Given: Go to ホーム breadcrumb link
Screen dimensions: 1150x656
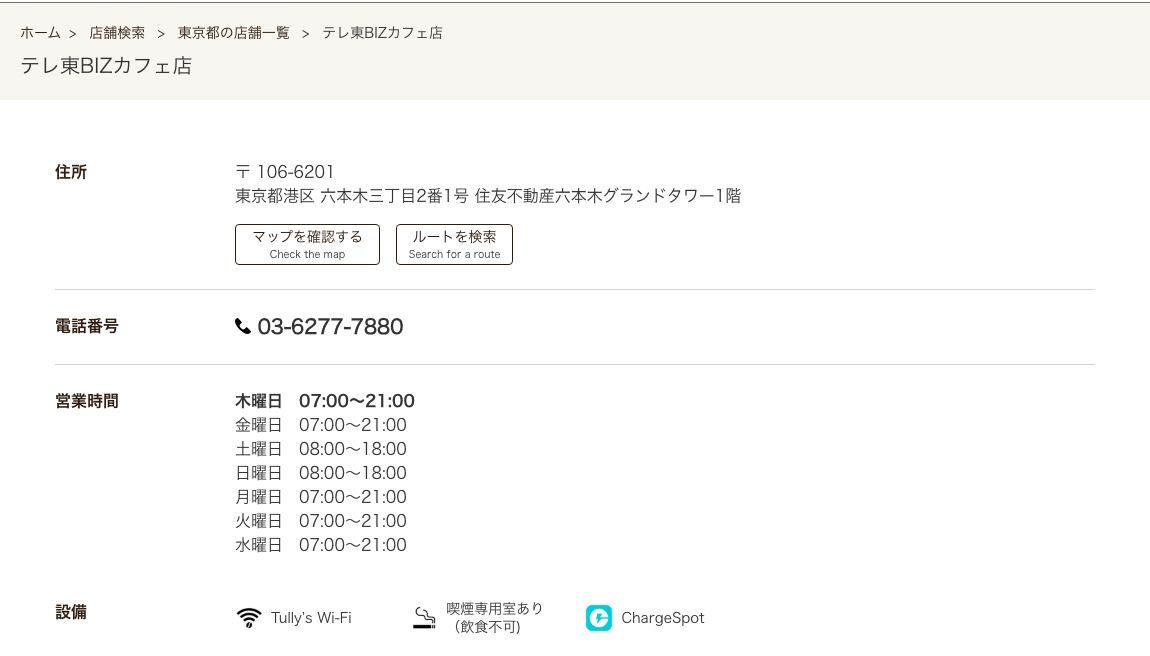Looking at the screenshot, I should (40, 33).
